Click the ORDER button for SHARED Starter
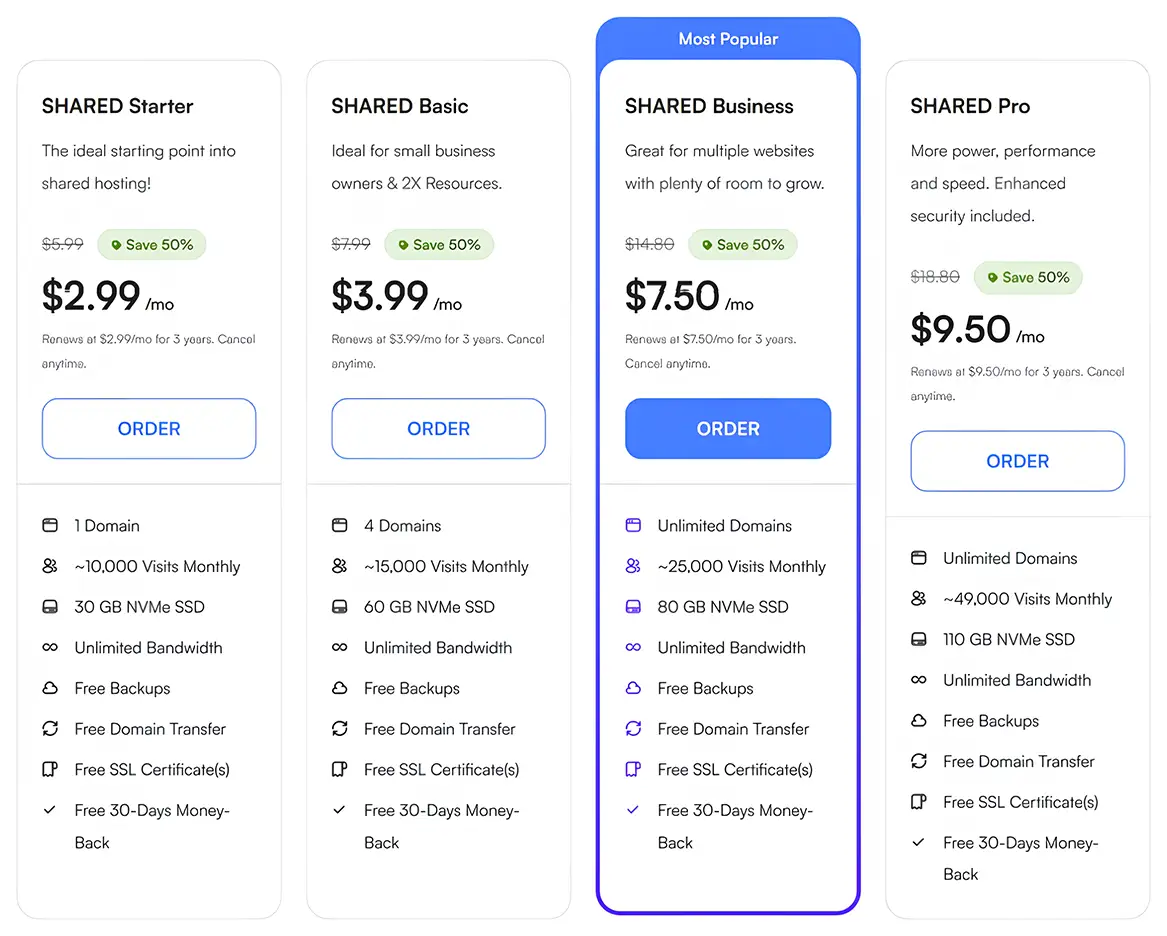 point(149,429)
